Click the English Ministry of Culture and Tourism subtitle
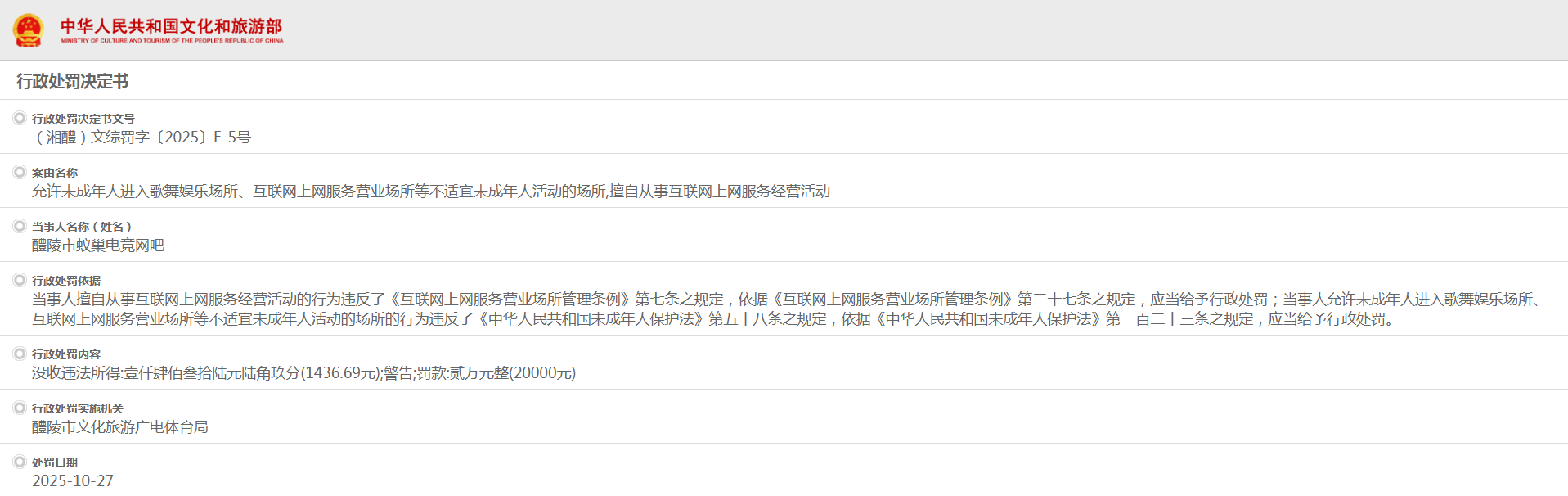 172,41
